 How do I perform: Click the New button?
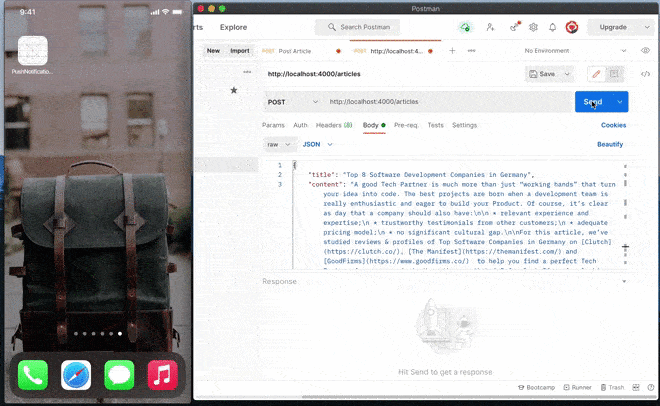pos(213,50)
